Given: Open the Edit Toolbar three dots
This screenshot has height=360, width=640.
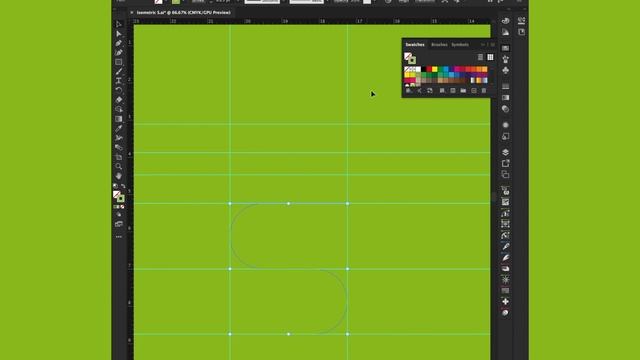Looking at the screenshot, I should 119,237.
